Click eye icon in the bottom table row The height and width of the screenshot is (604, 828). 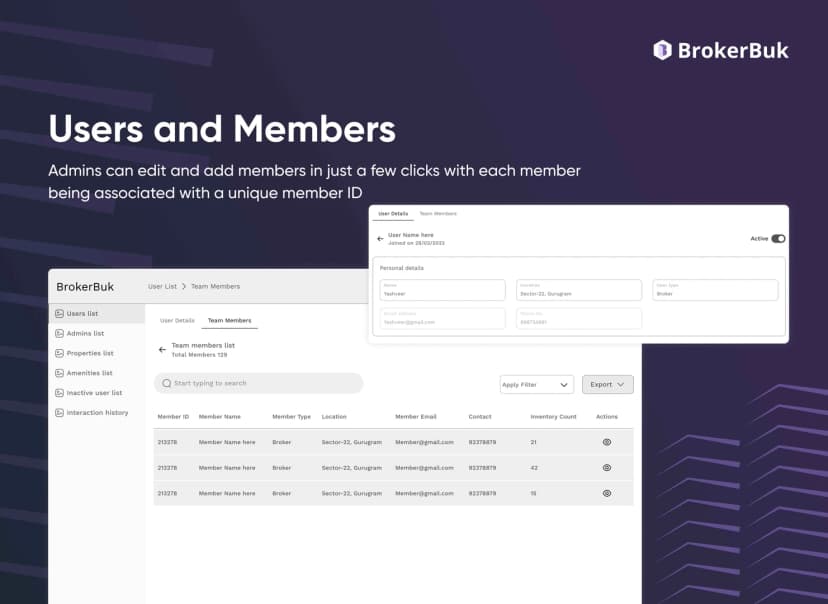pos(607,493)
